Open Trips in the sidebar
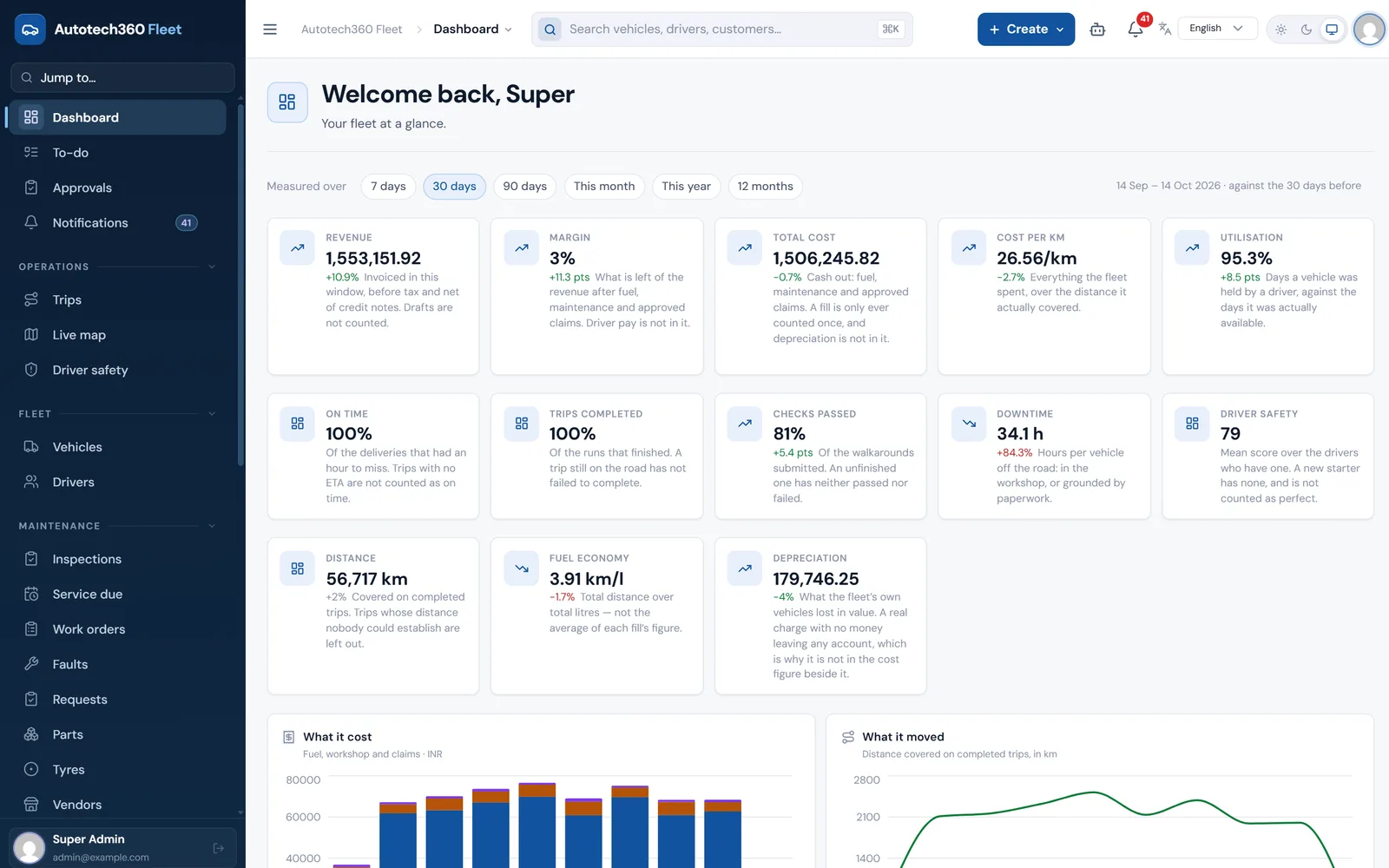This screenshot has width=1389, height=868. pos(117,300)
